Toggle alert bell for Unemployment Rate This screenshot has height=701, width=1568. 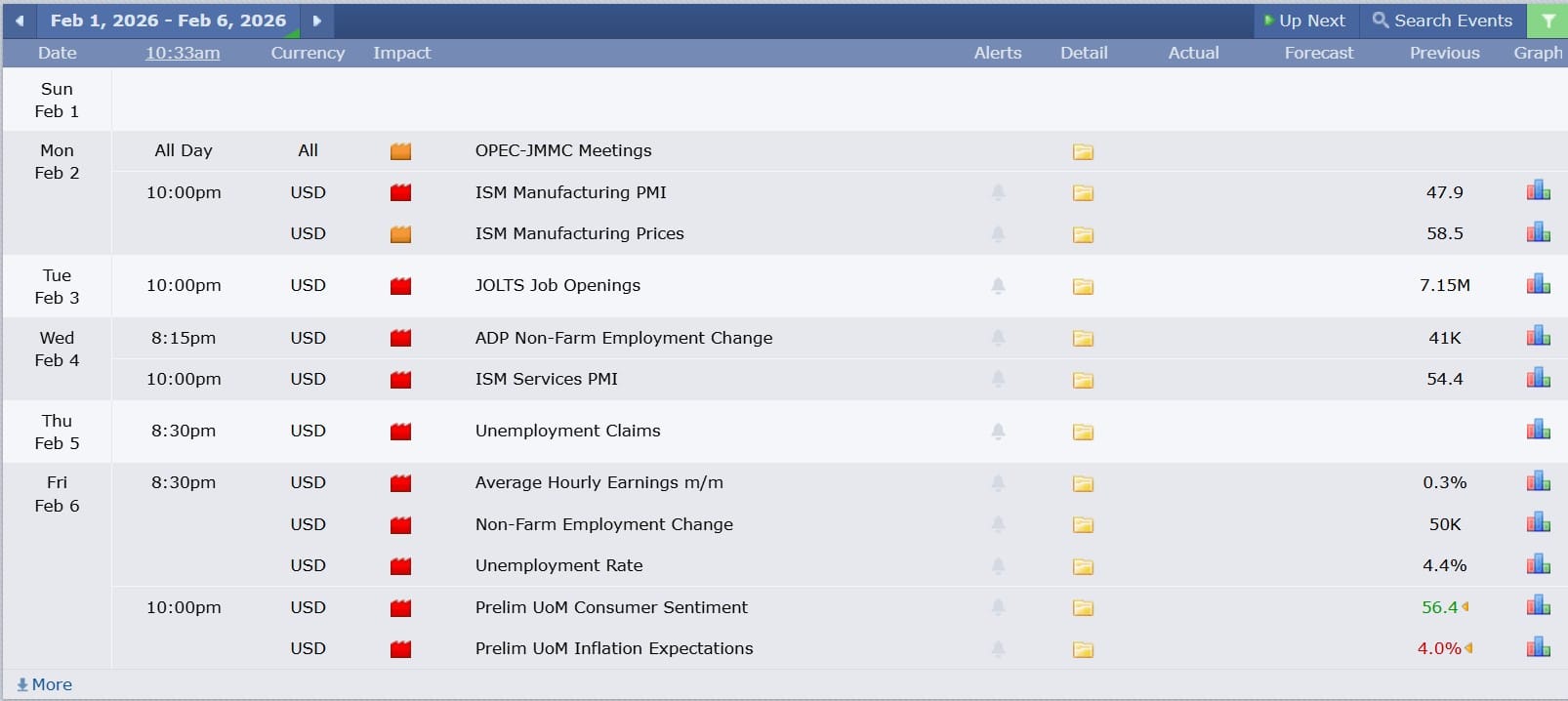998,565
